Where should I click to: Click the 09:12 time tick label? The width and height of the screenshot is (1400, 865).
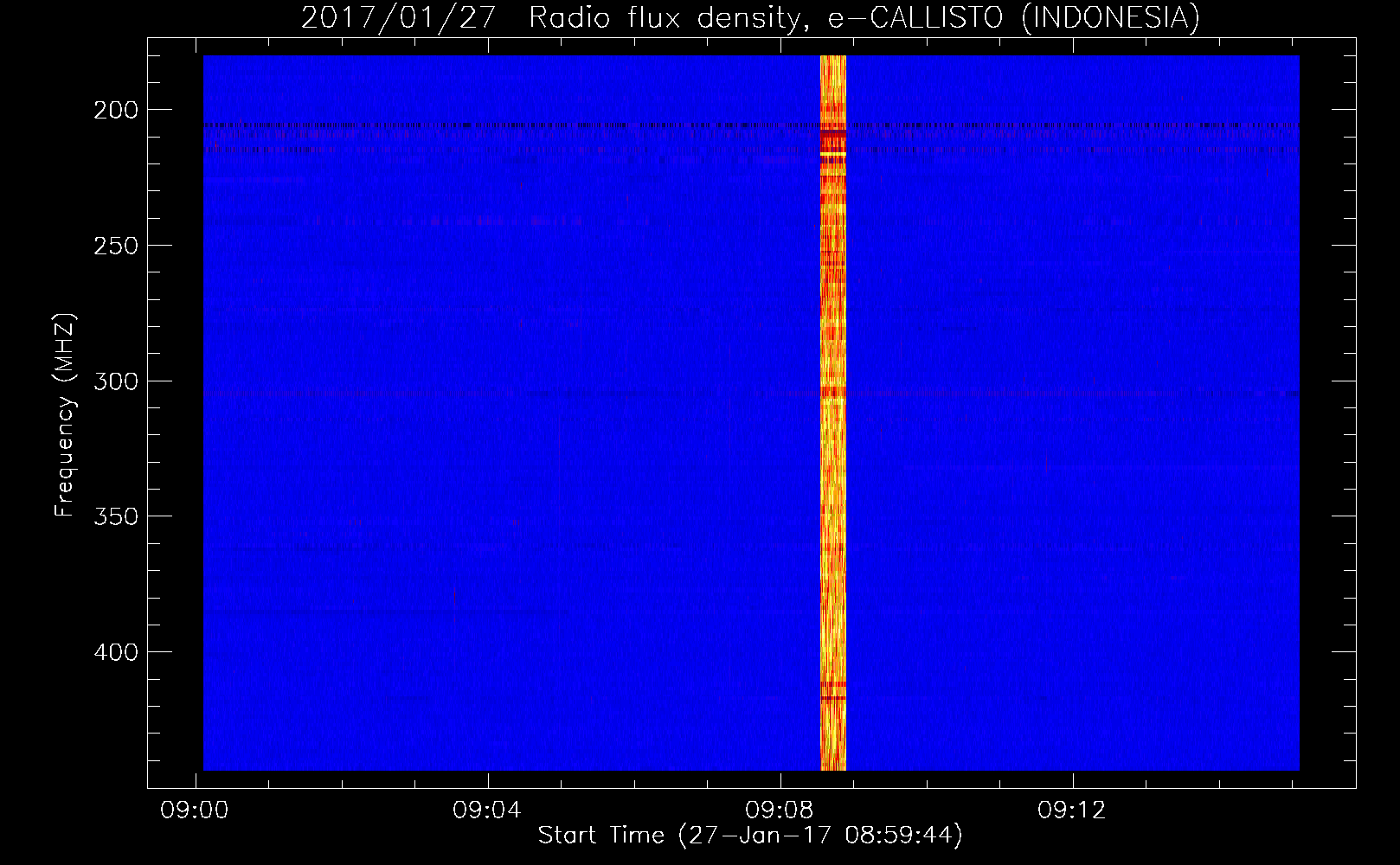pos(1072,811)
